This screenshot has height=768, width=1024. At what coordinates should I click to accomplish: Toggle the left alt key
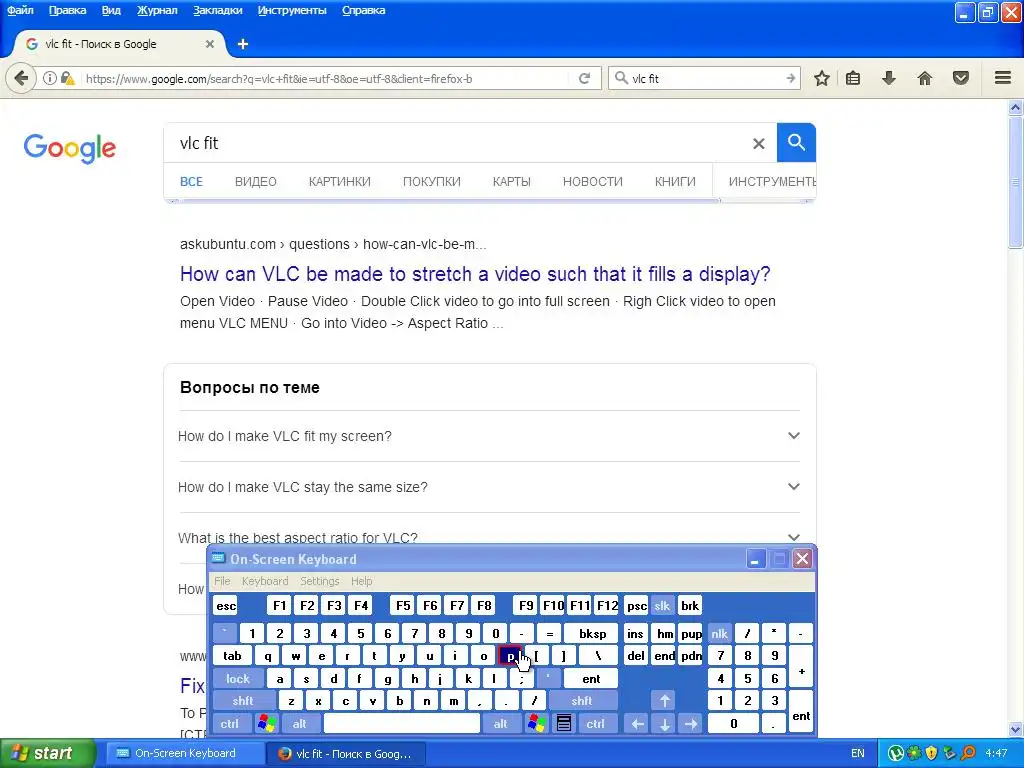(x=300, y=723)
